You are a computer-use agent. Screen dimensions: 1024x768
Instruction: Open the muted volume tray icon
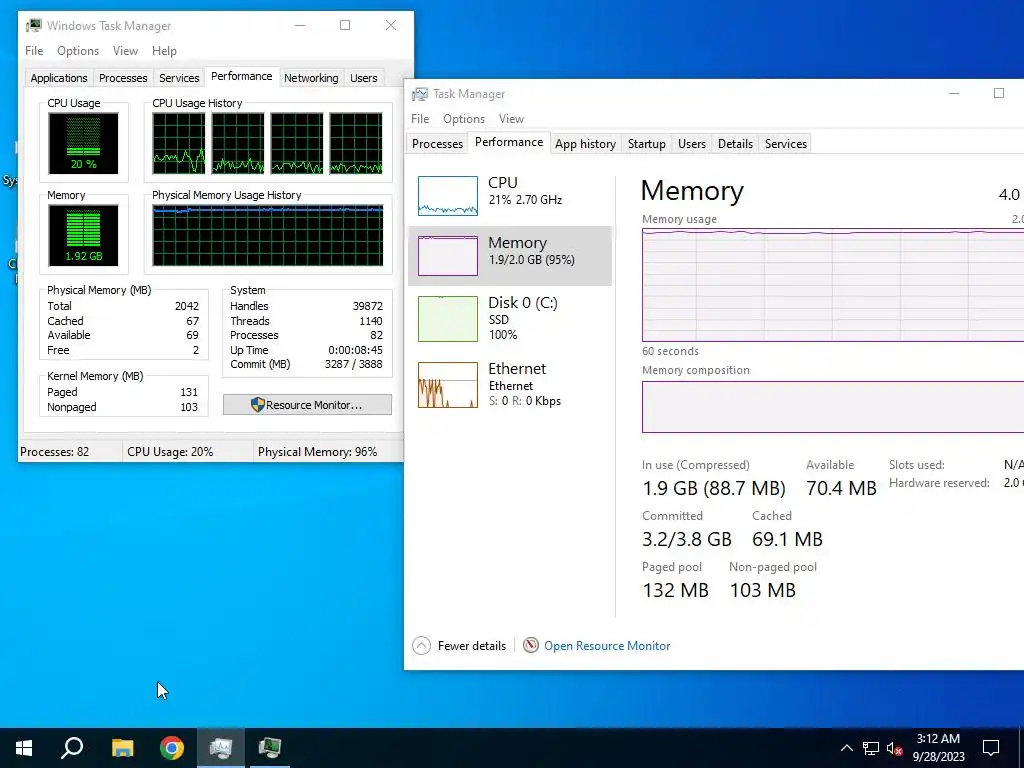[894, 748]
